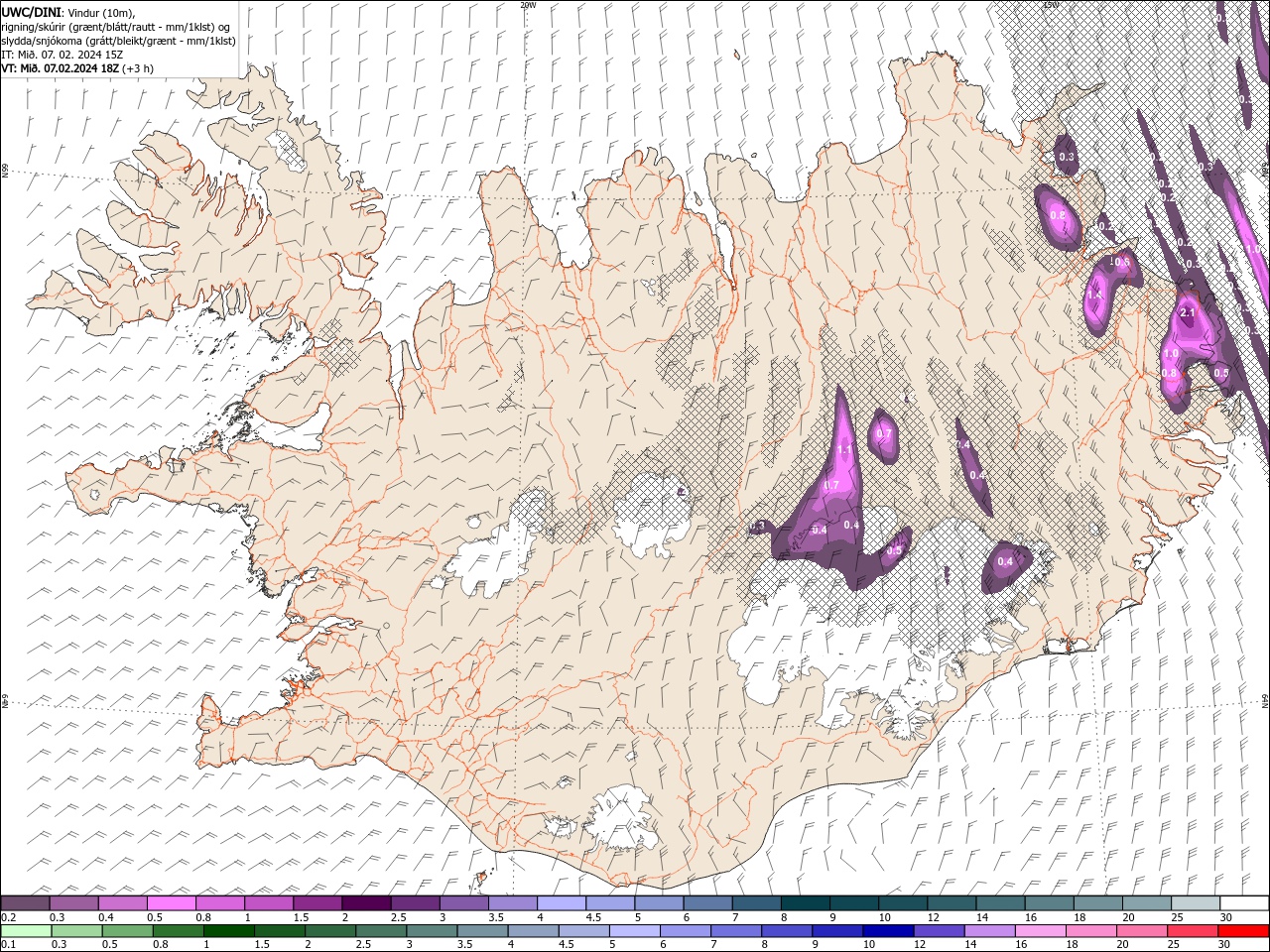Select the darkest purple upper-row swatch labeled 2
Viewport: 1270px width, 952px height.
(x=365, y=903)
